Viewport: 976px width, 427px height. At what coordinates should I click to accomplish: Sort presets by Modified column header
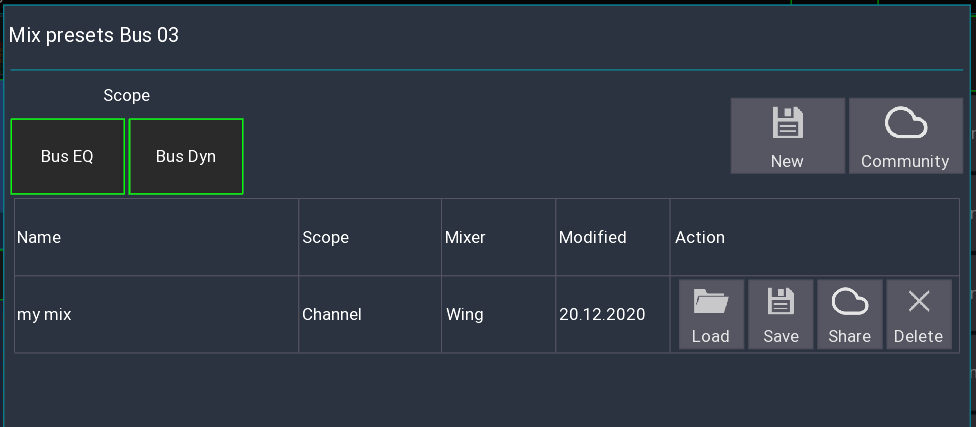[593, 237]
